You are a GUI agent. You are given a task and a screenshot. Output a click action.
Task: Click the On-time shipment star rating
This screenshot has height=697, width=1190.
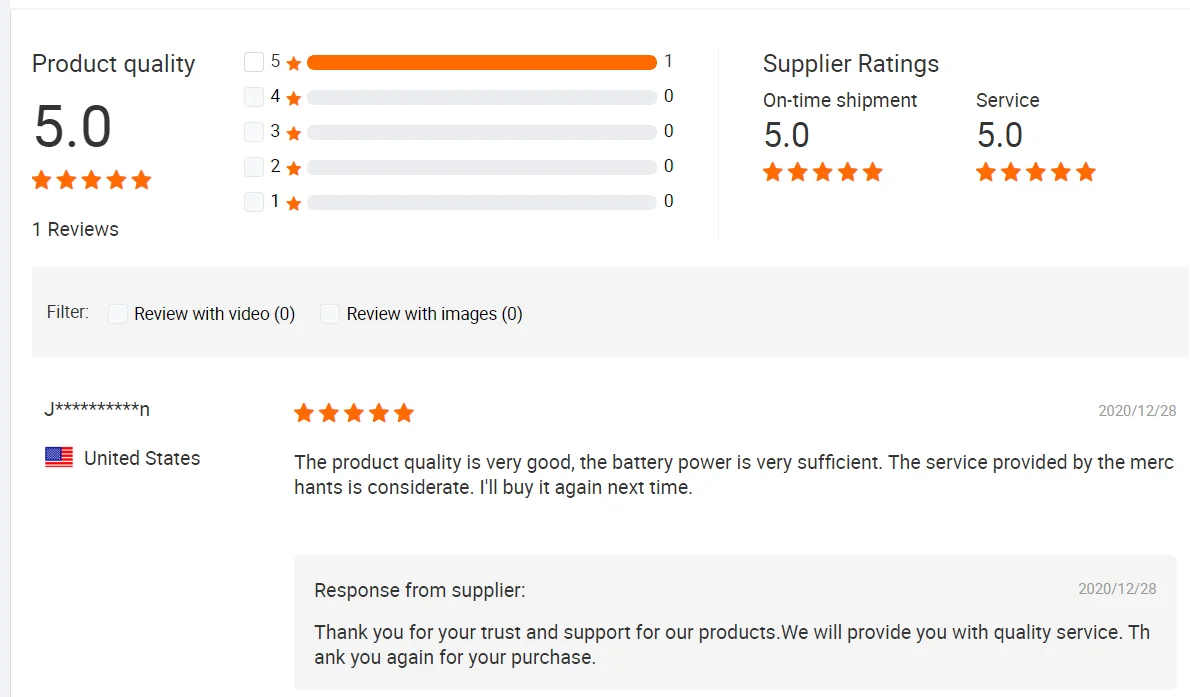pyautogui.click(x=823, y=172)
